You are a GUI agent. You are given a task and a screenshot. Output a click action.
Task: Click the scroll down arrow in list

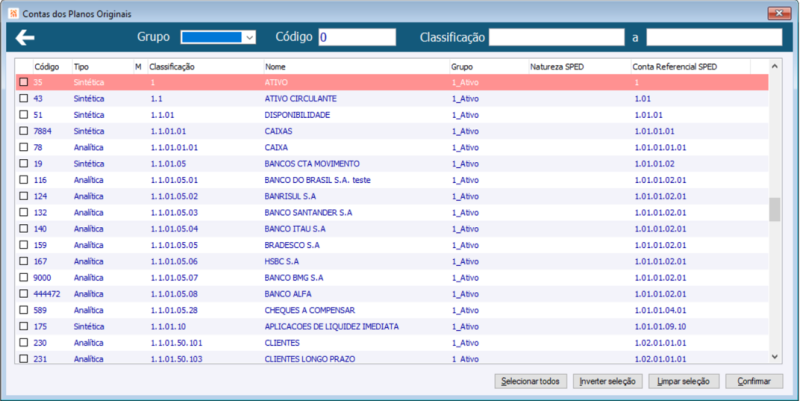click(774, 357)
